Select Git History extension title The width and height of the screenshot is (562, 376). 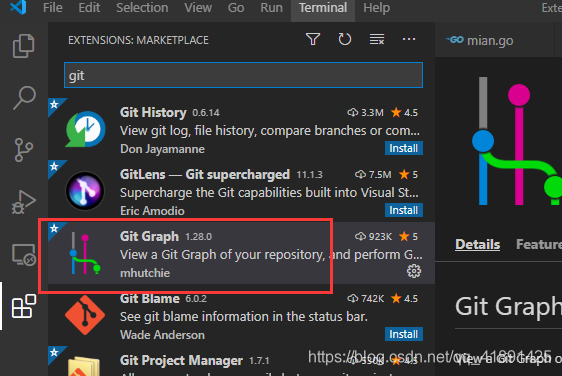click(153, 113)
